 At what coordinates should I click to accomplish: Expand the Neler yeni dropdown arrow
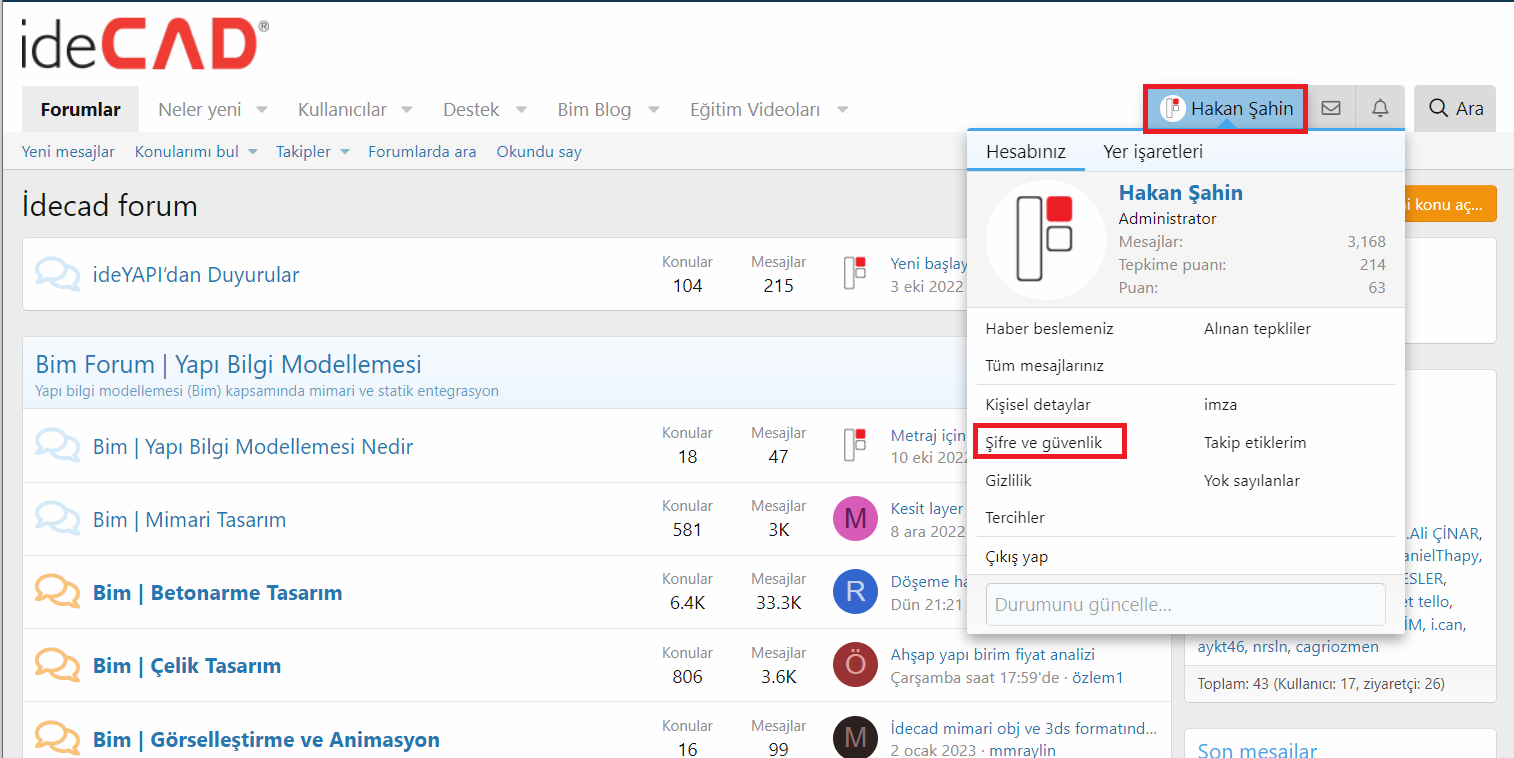(x=261, y=110)
